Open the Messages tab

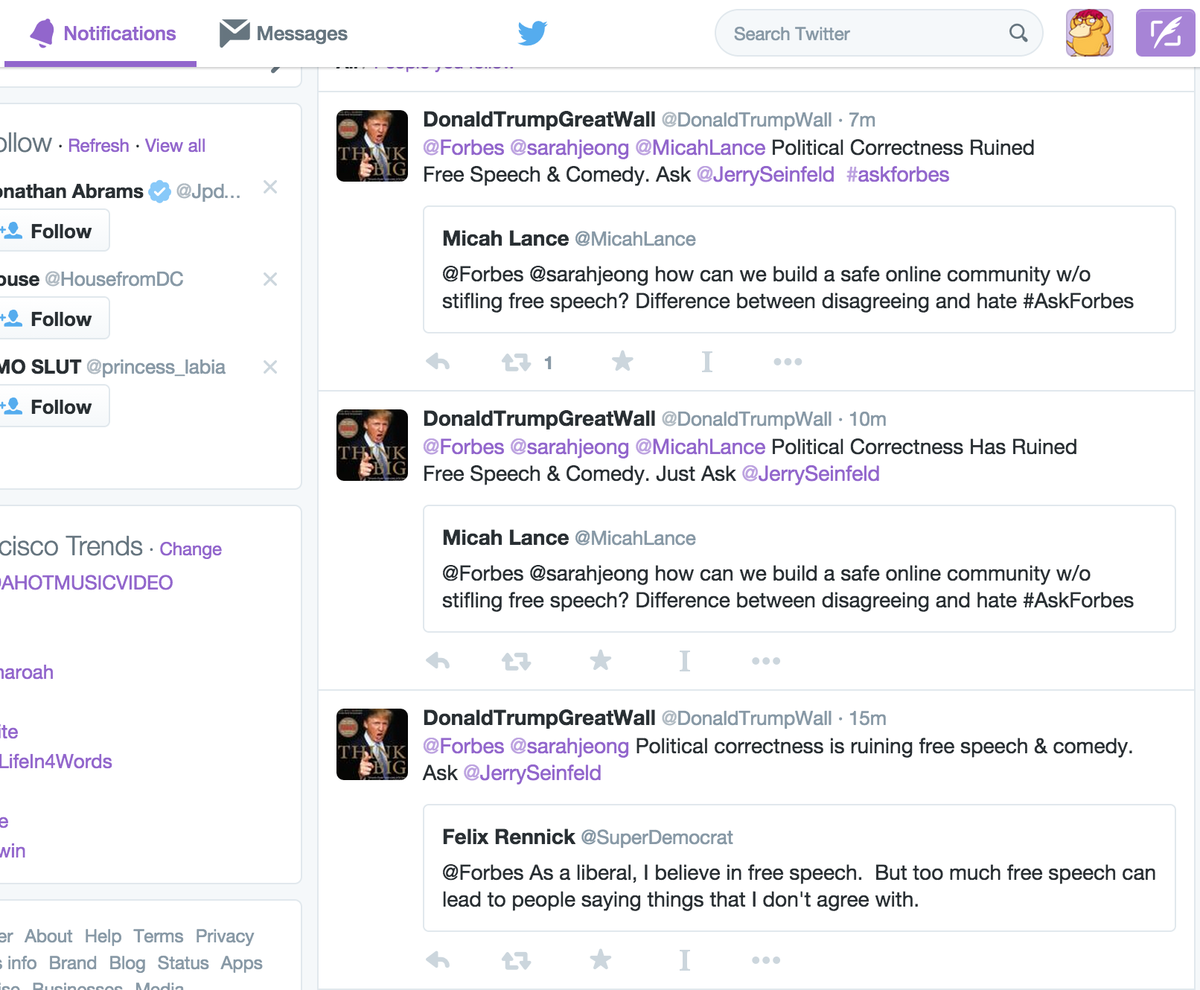pyautogui.click(x=283, y=34)
